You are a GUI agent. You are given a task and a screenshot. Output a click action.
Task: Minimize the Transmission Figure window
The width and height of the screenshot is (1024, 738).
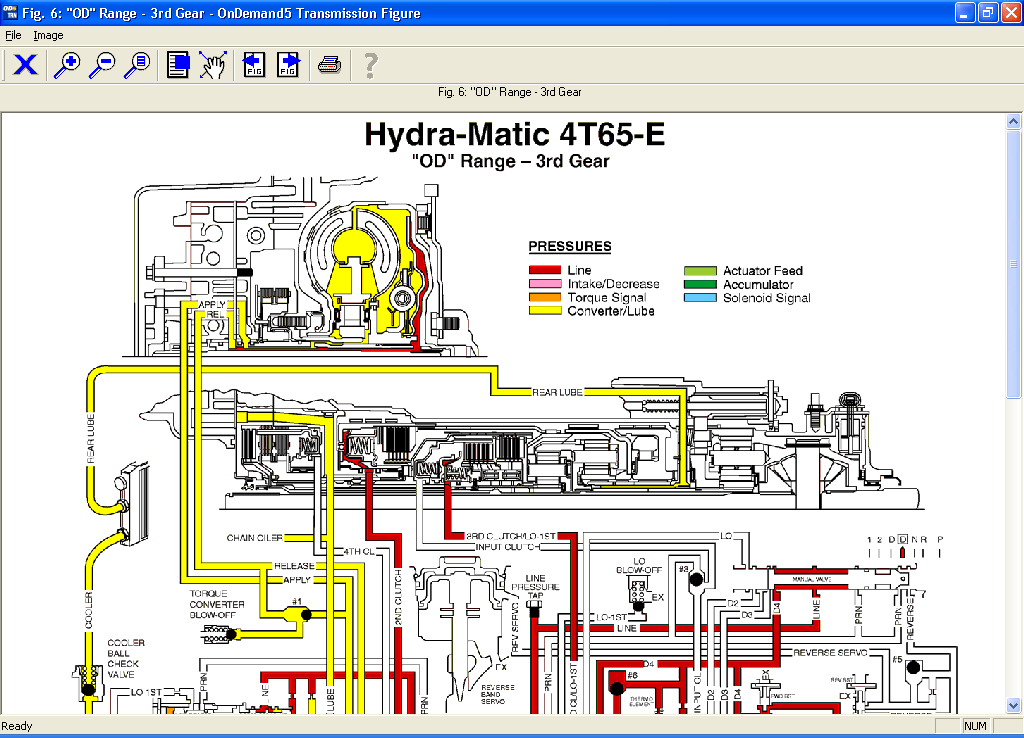(965, 12)
